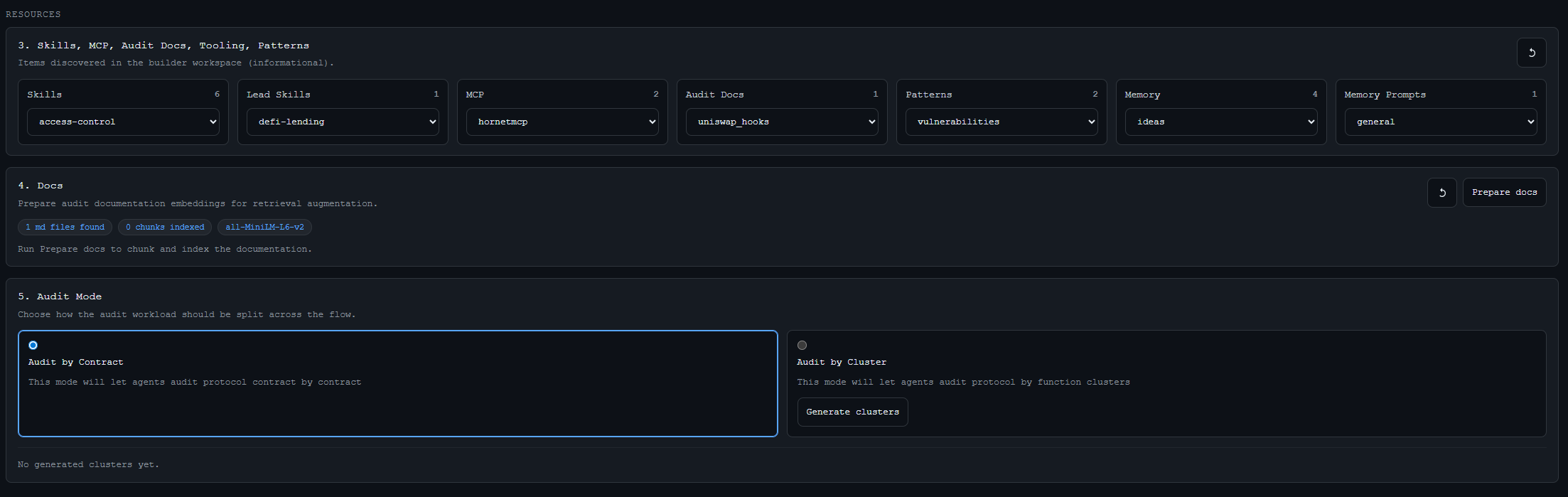Open the Memory Prompts dropdown showing general
This screenshot has width=1568, height=497.
[1441, 122]
